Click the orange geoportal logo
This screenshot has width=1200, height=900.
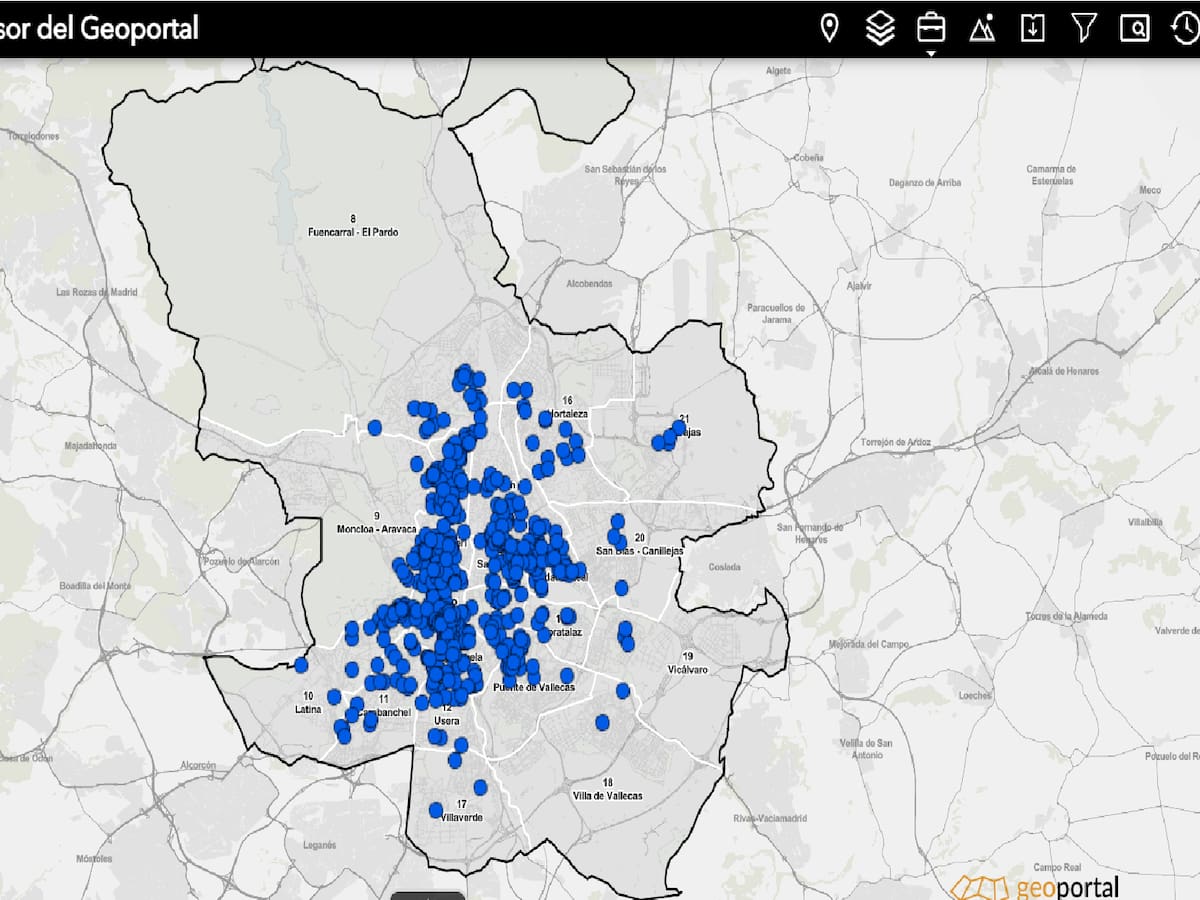1035,886
